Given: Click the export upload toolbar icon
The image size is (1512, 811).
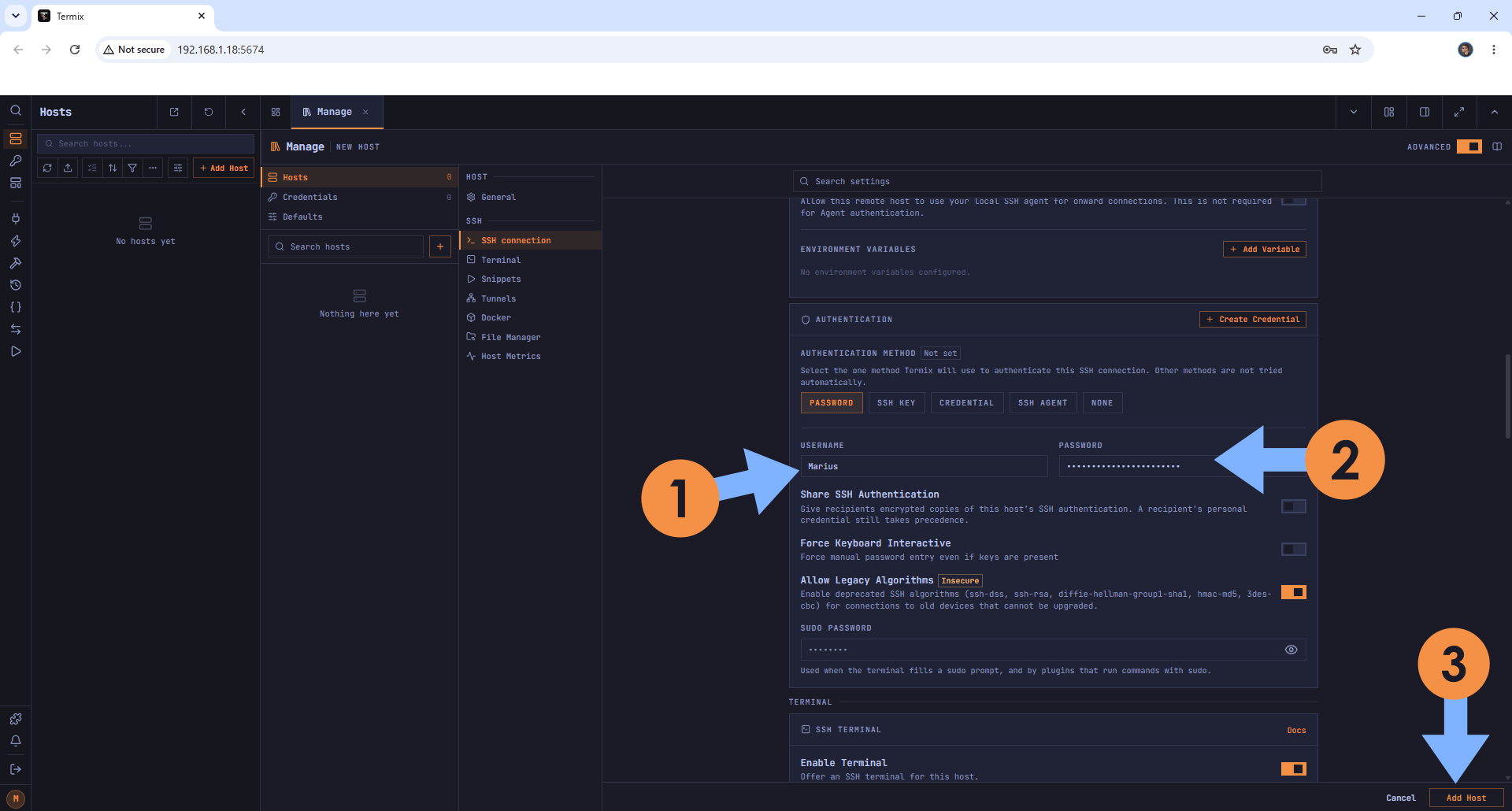Looking at the screenshot, I should pyautogui.click(x=68, y=168).
